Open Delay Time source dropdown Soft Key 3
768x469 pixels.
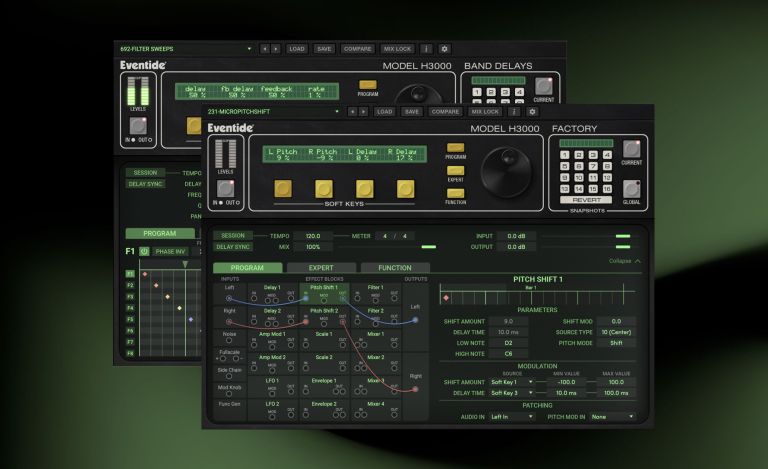511,393
